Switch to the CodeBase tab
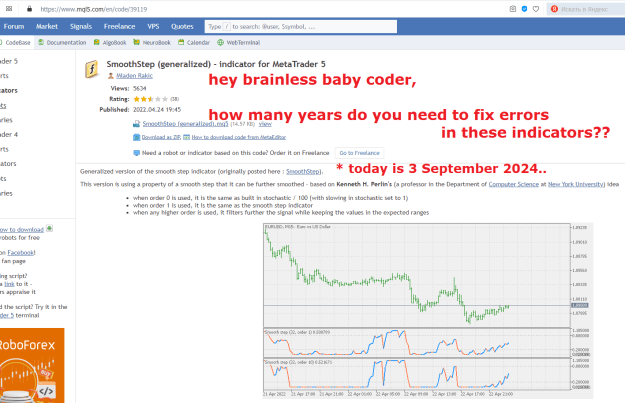625x403 pixels. tap(18, 42)
